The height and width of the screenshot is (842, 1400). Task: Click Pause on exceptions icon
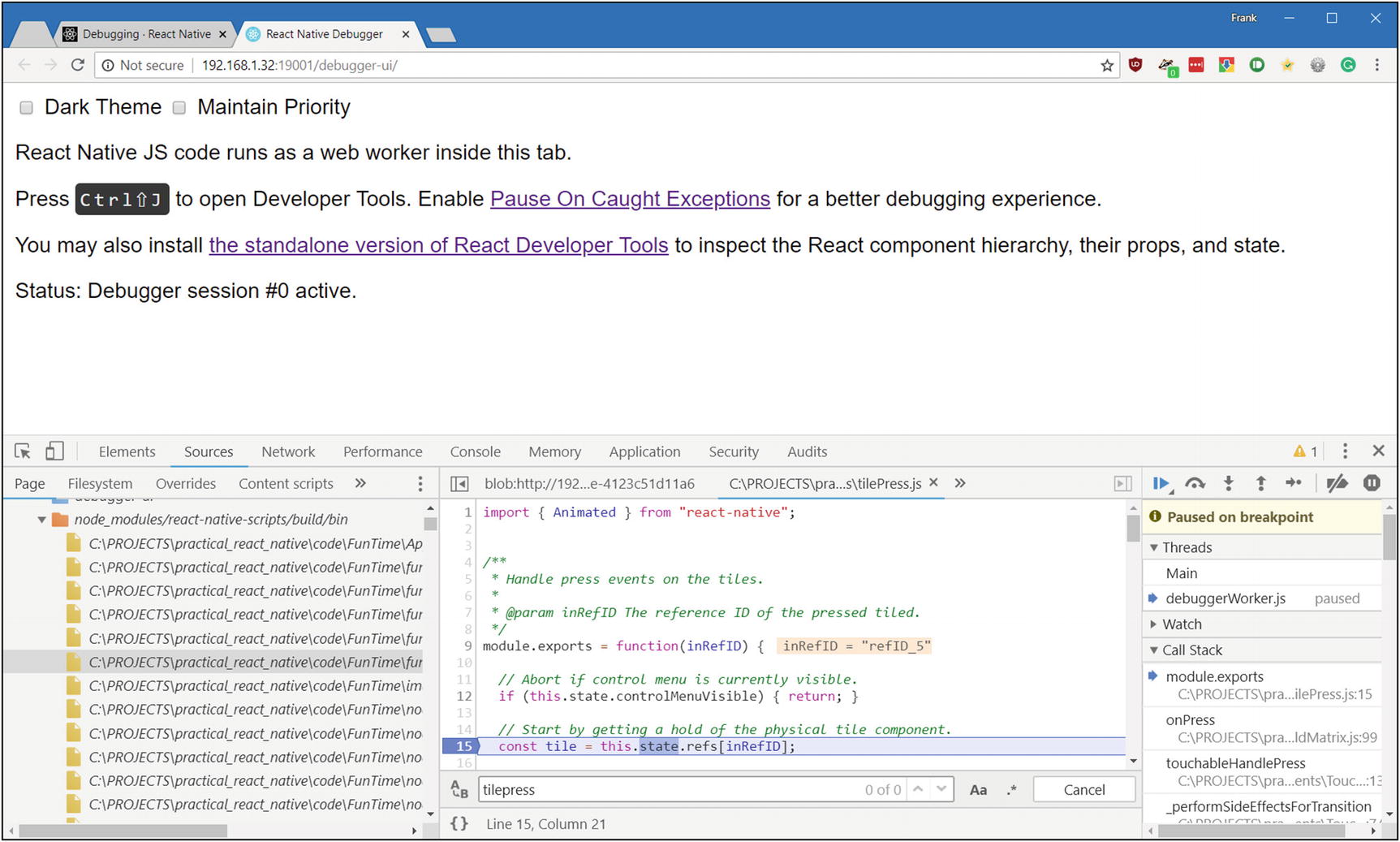pos(1372,484)
